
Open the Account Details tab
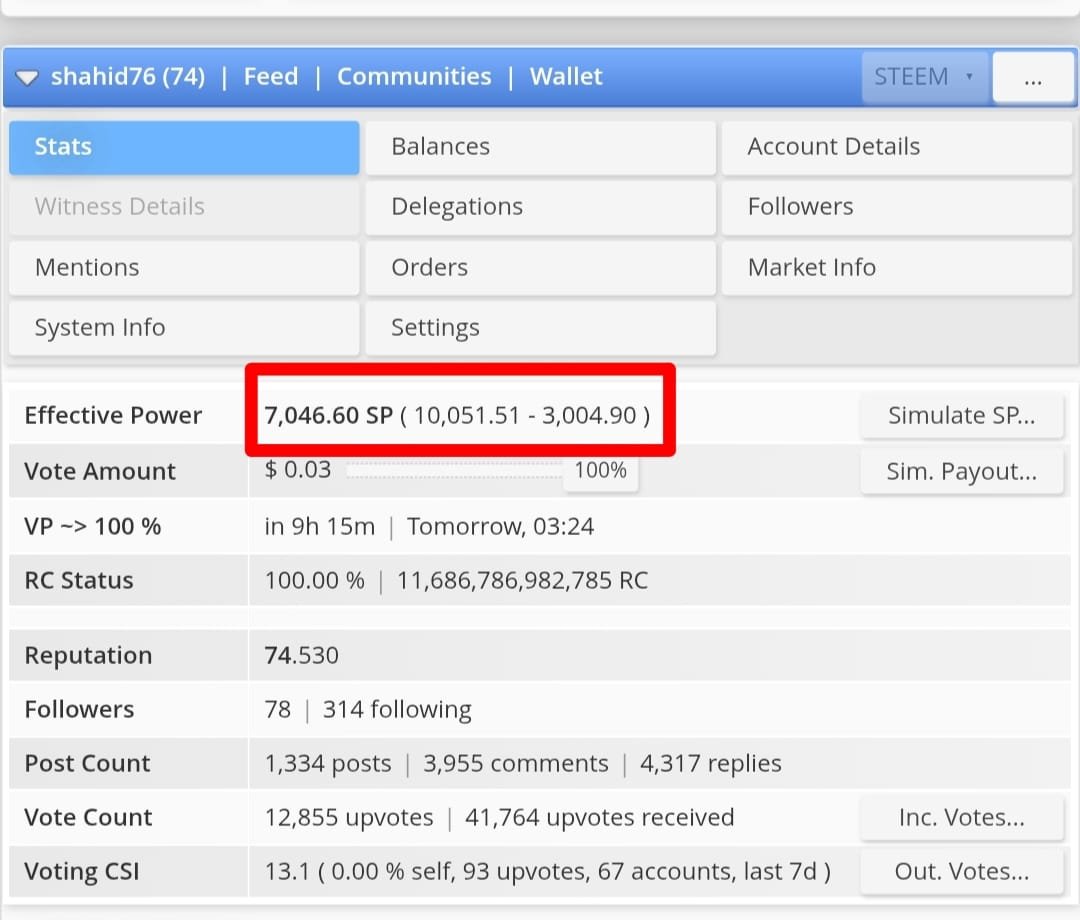coord(897,147)
